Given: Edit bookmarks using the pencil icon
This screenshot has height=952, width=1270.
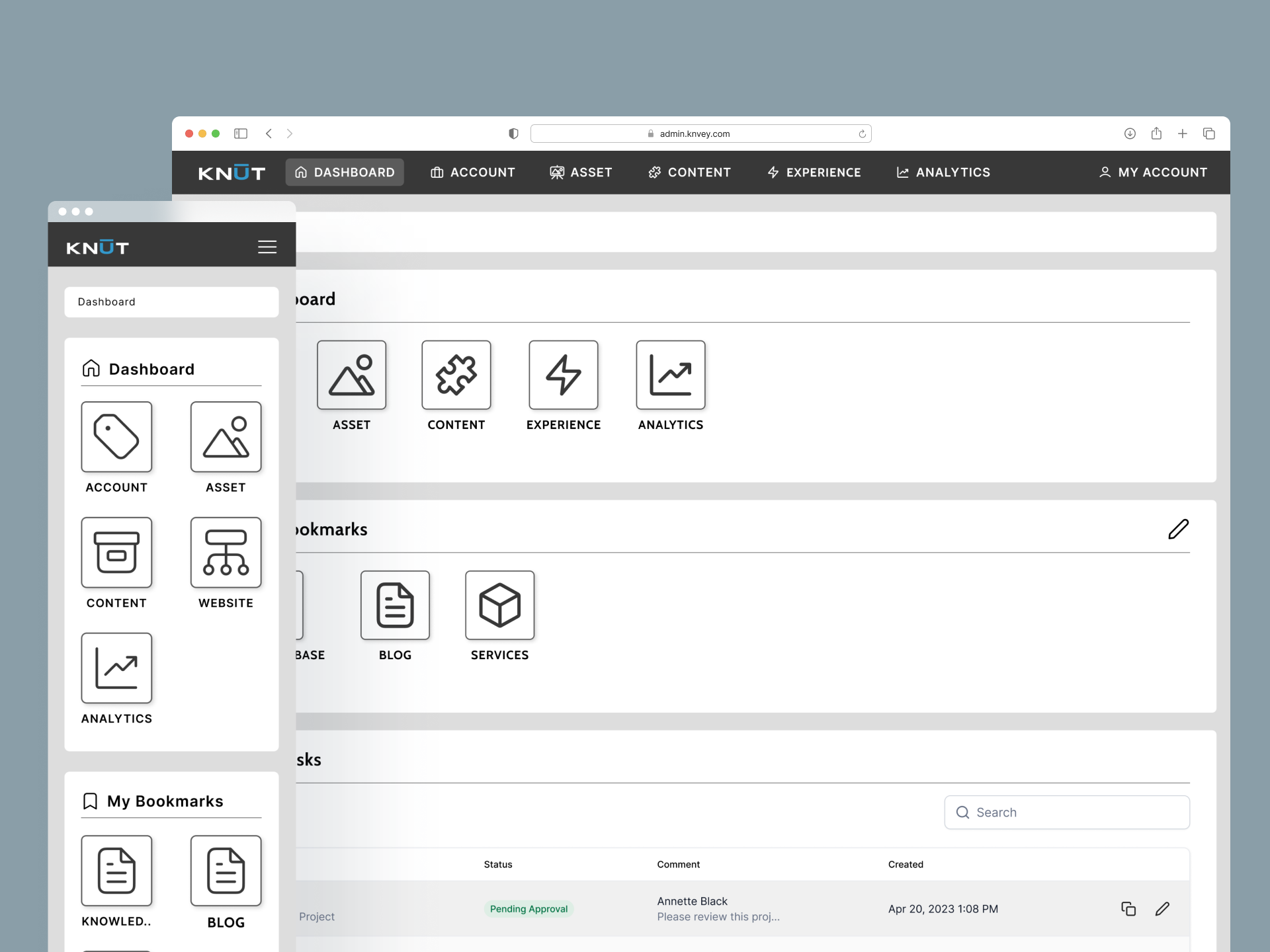Looking at the screenshot, I should pyautogui.click(x=1179, y=529).
